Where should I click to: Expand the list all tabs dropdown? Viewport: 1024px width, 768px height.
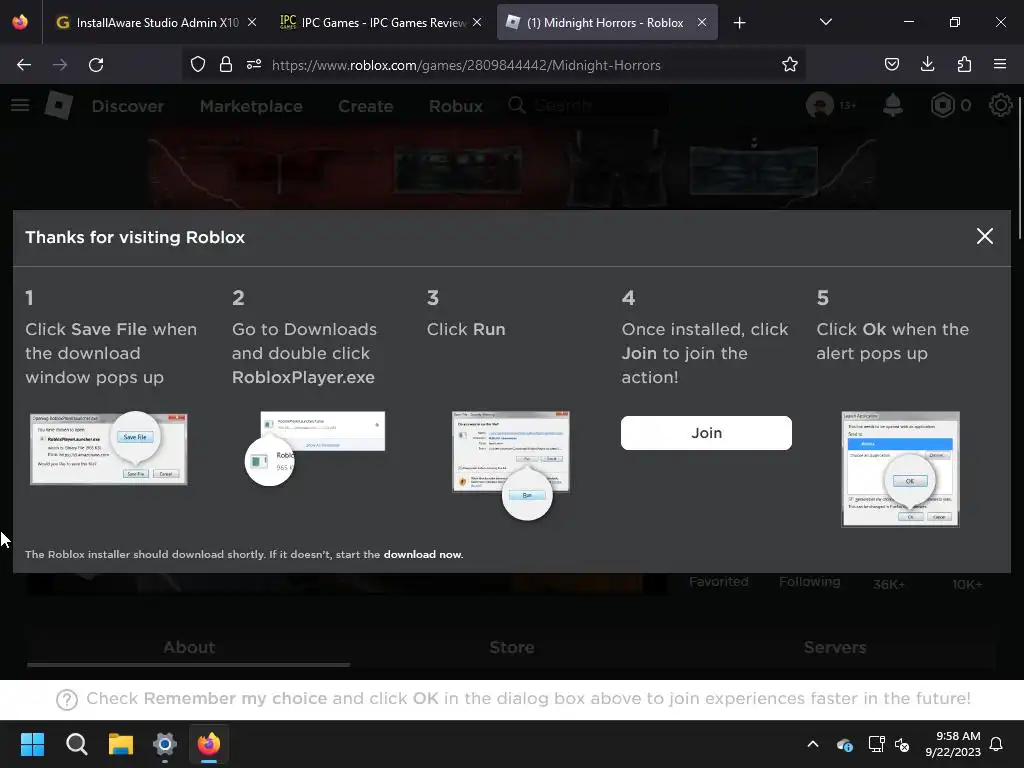[x=825, y=23]
